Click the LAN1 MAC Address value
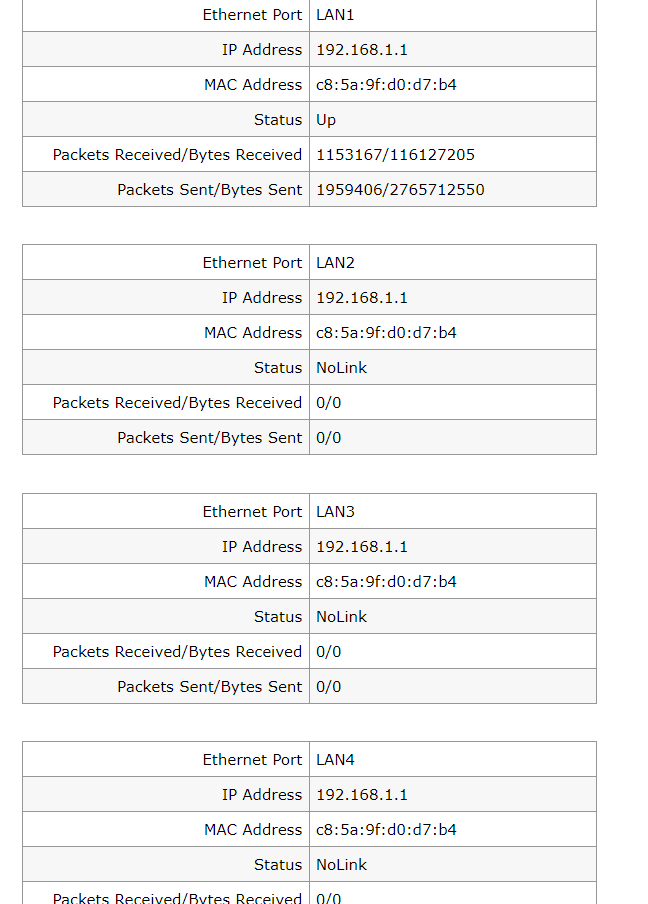Viewport: 648px width, 904px height. pos(386,85)
